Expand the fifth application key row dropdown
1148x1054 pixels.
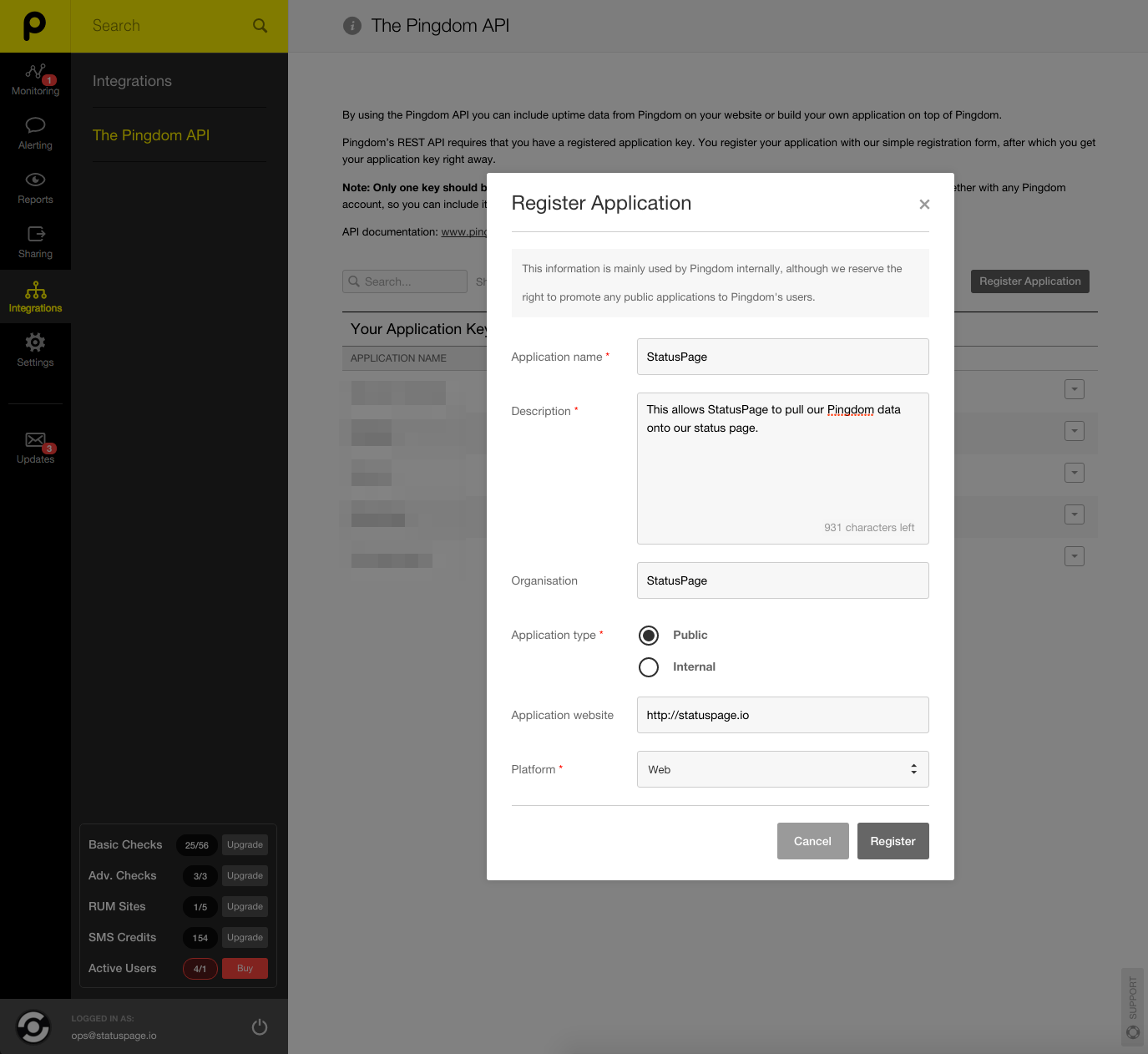tap(1075, 556)
